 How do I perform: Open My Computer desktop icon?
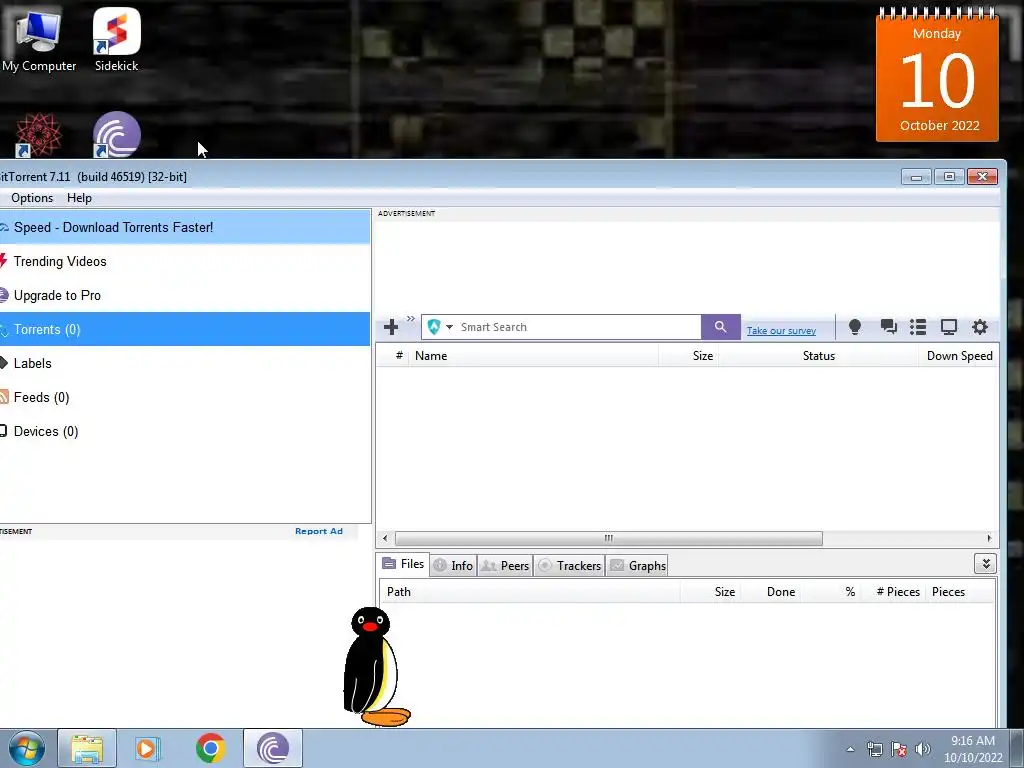coord(39,40)
